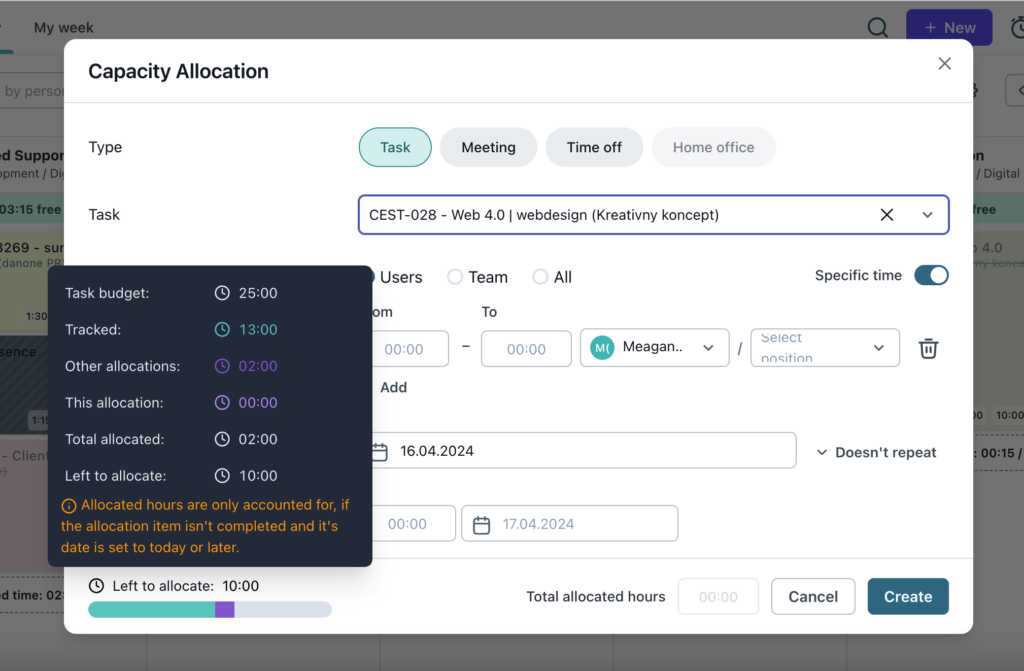Click clock icon beside Left to allocate: 10:00
1024x671 pixels.
[96, 585]
